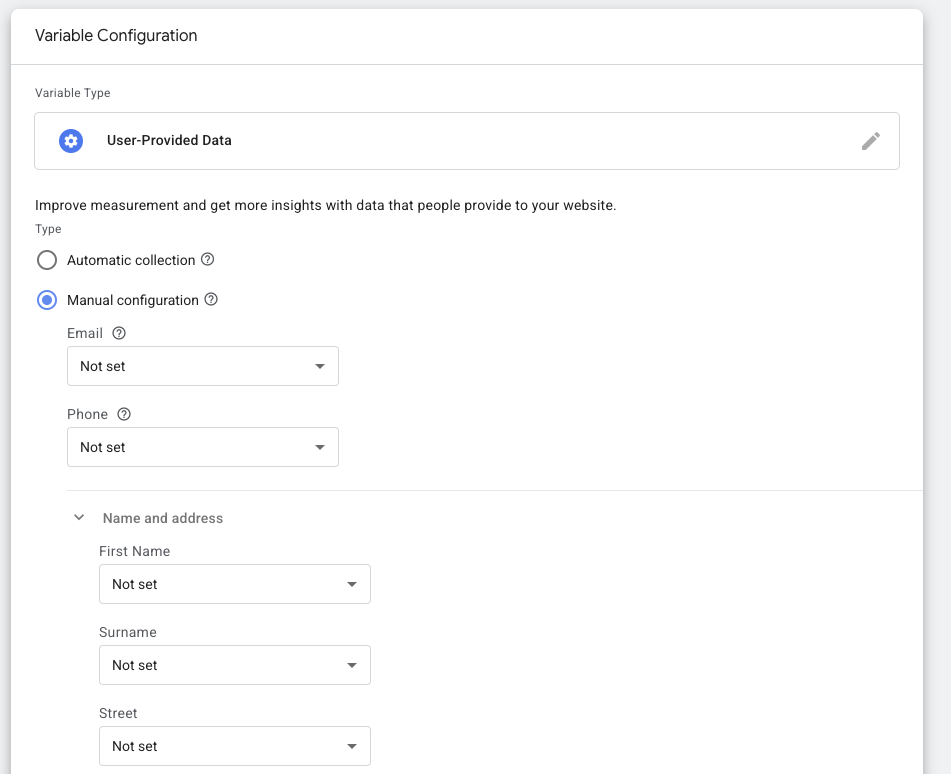Open the Email Not set dropdown

(203, 366)
